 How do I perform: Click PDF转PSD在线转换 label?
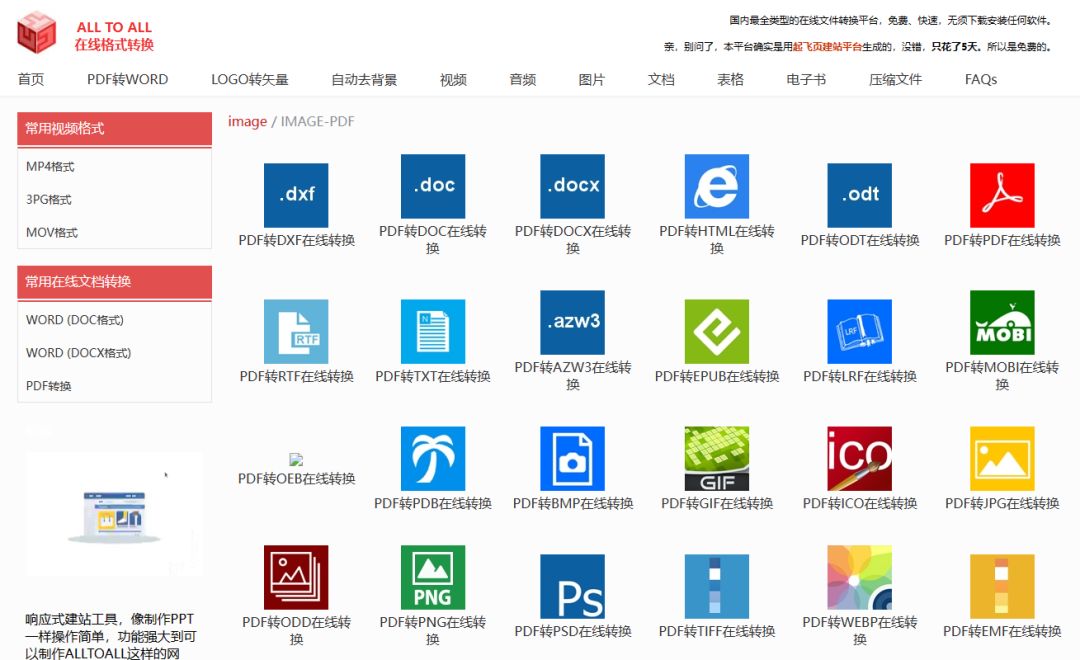coord(572,631)
